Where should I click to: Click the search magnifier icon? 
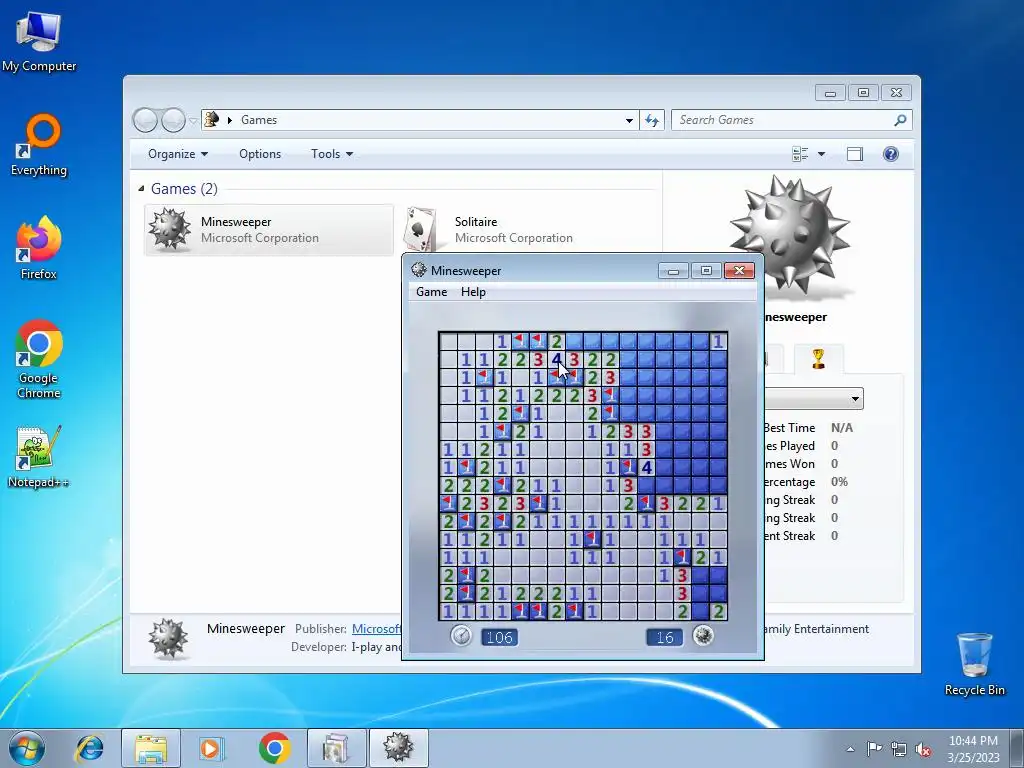pyautogui.click(x=900, y=120)
